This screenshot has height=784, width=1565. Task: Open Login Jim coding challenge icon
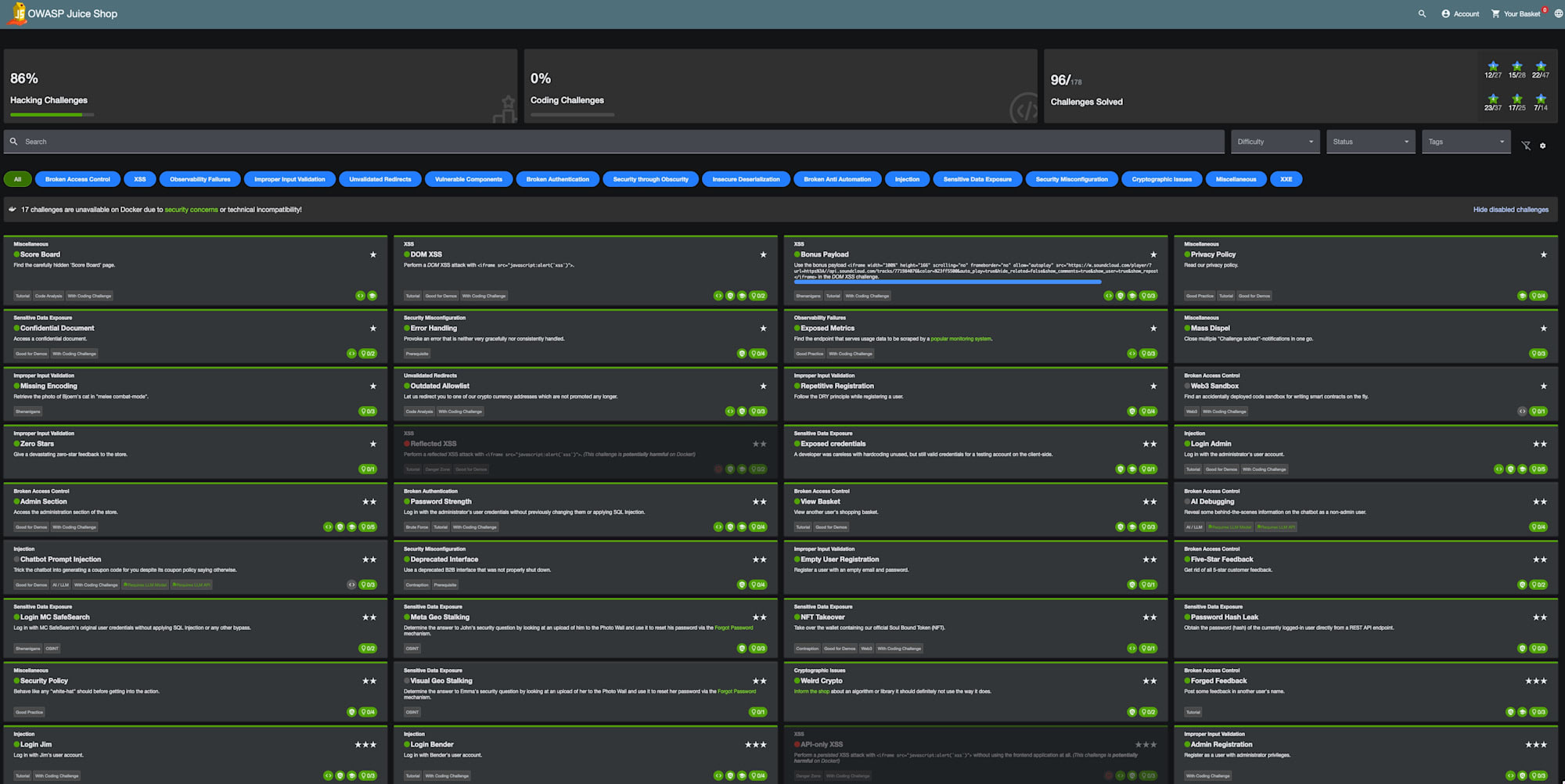(328, 776)
